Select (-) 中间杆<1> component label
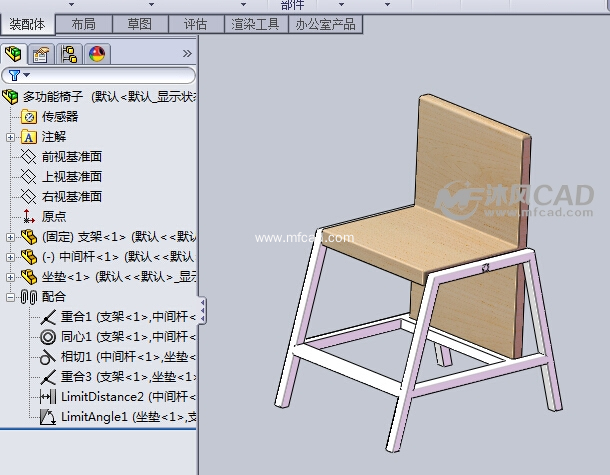 coord(118,257)
